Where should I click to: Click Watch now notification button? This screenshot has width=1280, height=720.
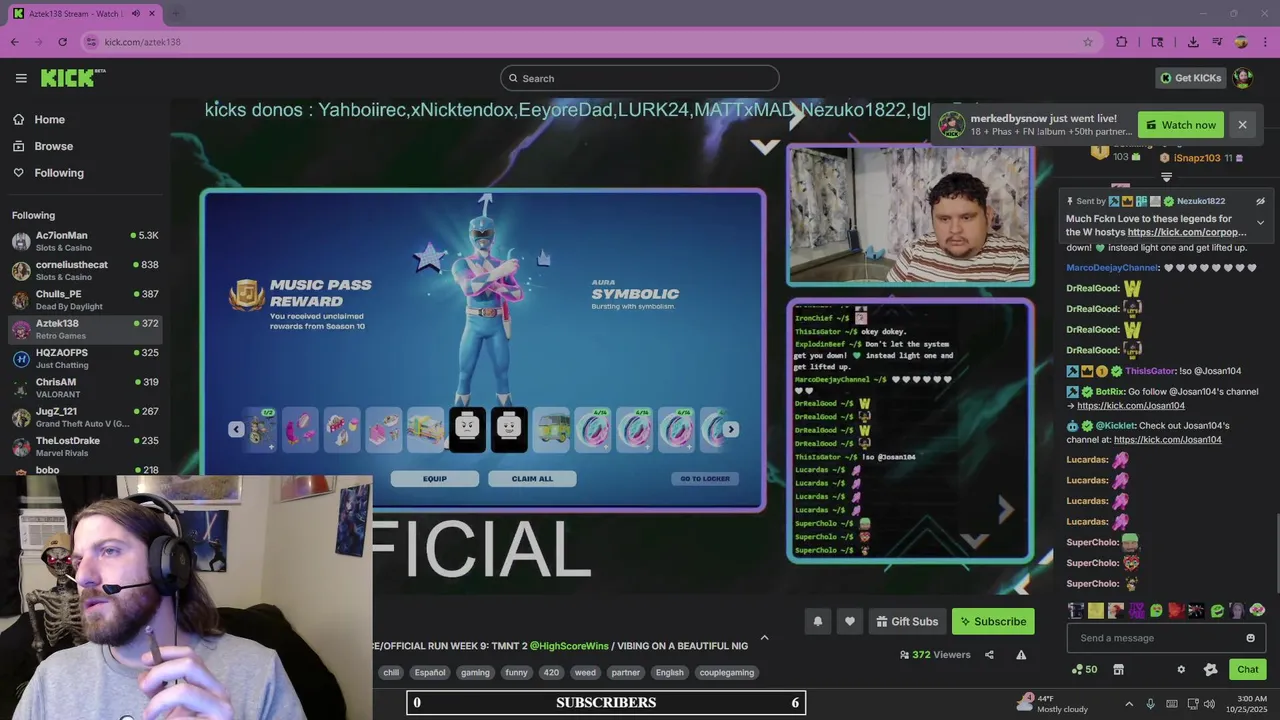[1181, 125]
